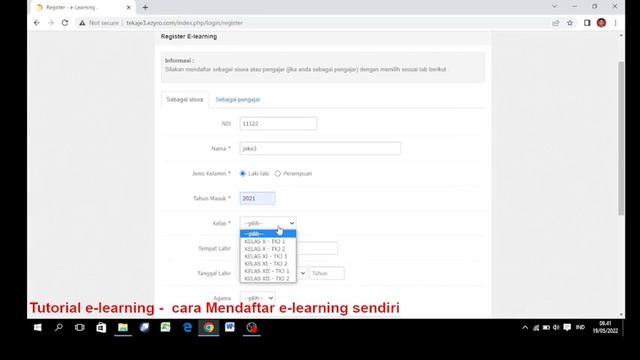This screenshot has width=640, height=360.
Task: Show hidden system tray icons
Action: [x=525, y=327]
